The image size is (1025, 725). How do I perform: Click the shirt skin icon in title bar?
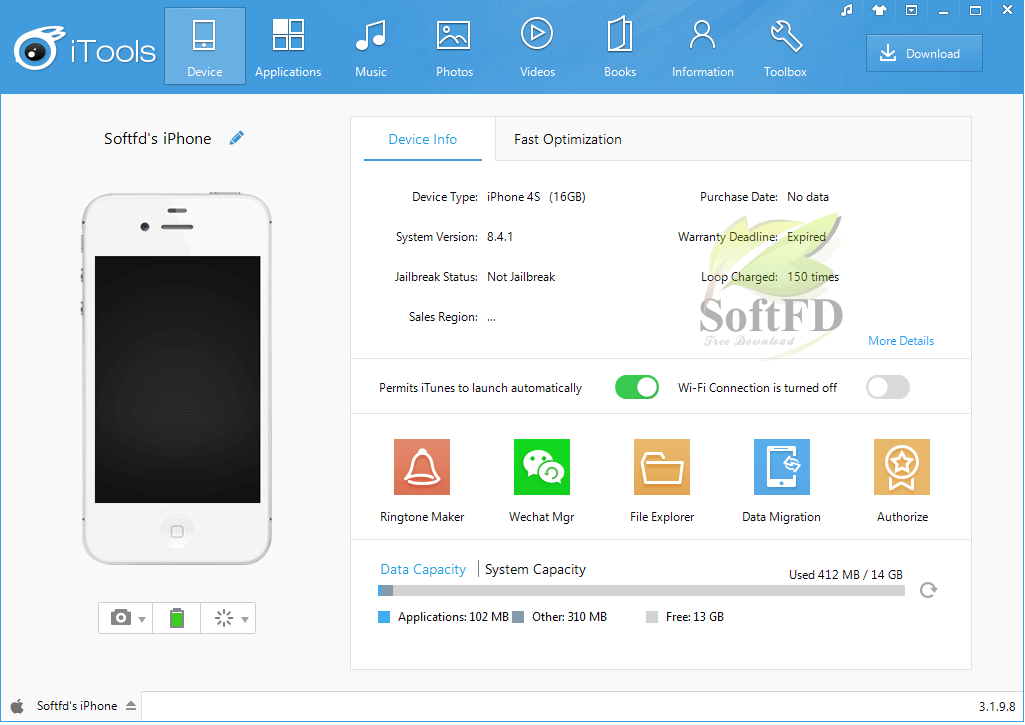[x=879, y=10]
